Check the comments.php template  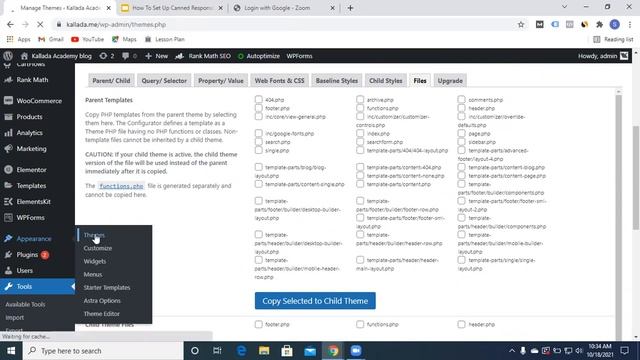click(461, 99)
